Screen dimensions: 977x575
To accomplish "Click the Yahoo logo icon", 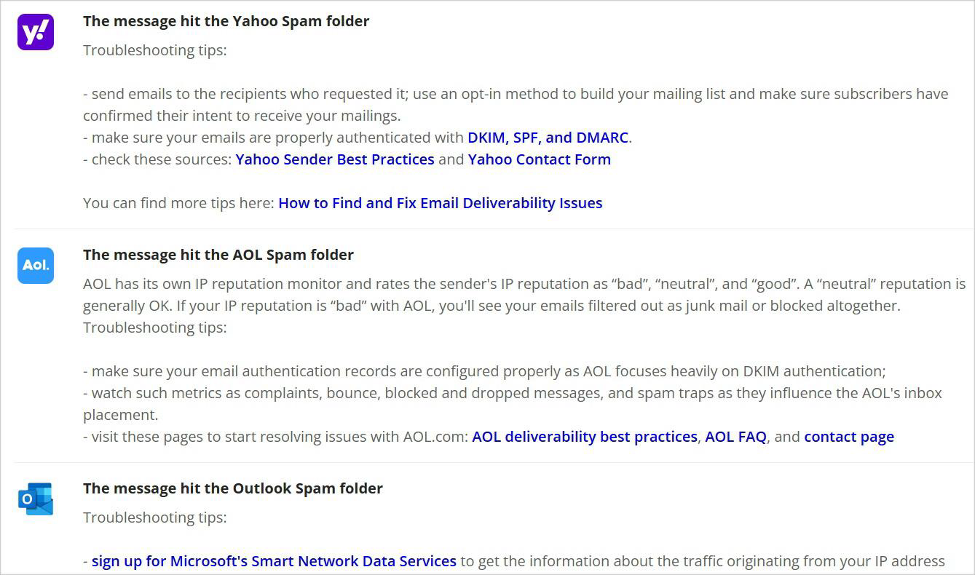I will (36, 32).
